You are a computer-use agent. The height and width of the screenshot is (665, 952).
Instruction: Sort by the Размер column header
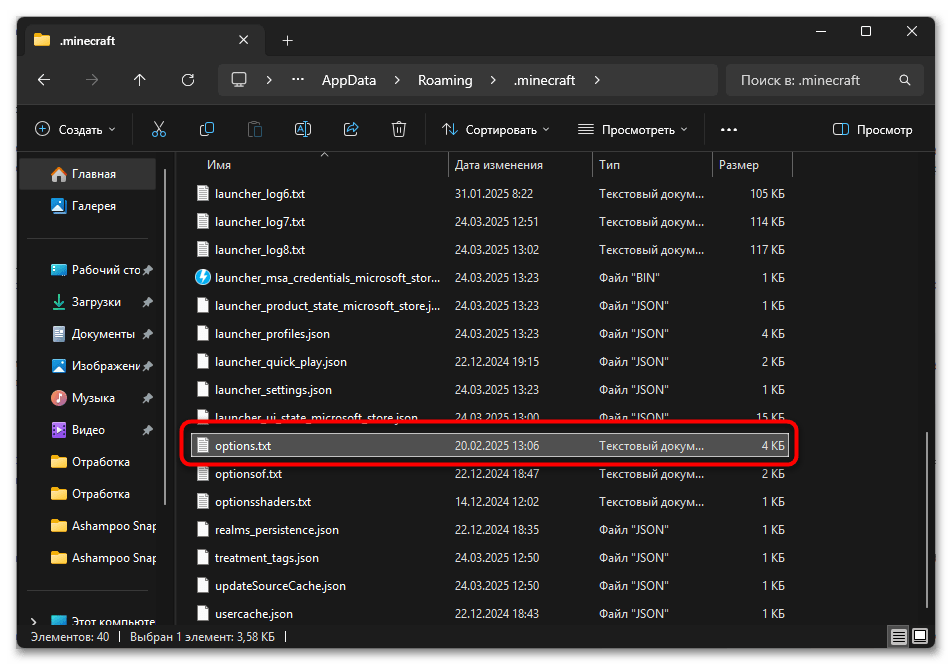pos(753,165)
